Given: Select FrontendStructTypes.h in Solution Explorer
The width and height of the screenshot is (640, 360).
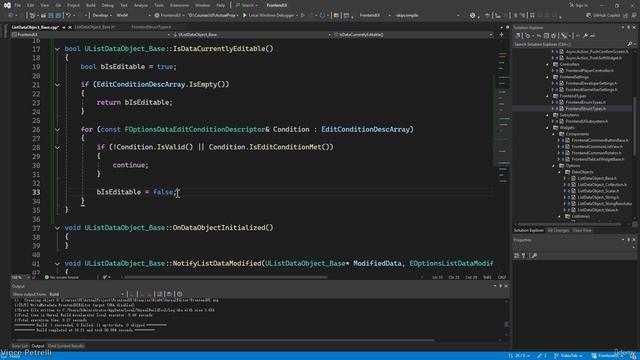Looking at the screenshot, I should coord(585,109).
